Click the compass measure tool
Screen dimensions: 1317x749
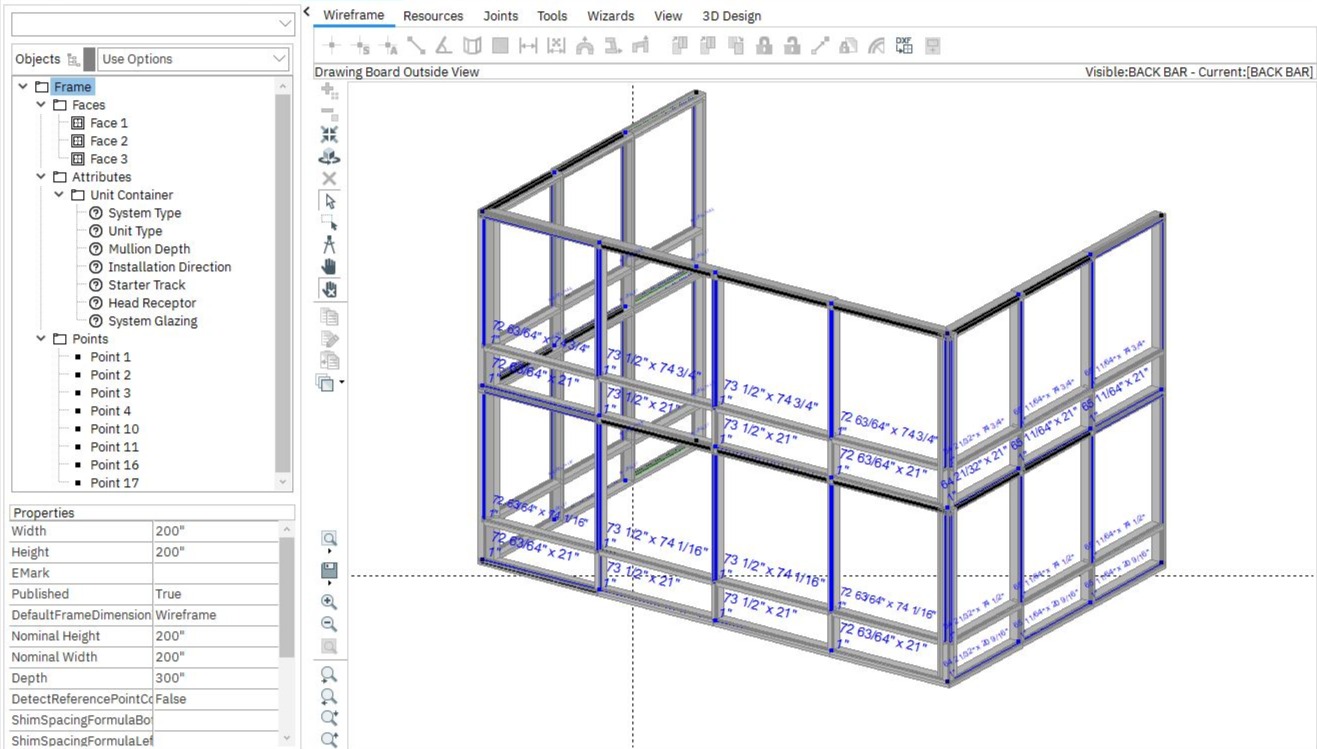click(329, 245)
